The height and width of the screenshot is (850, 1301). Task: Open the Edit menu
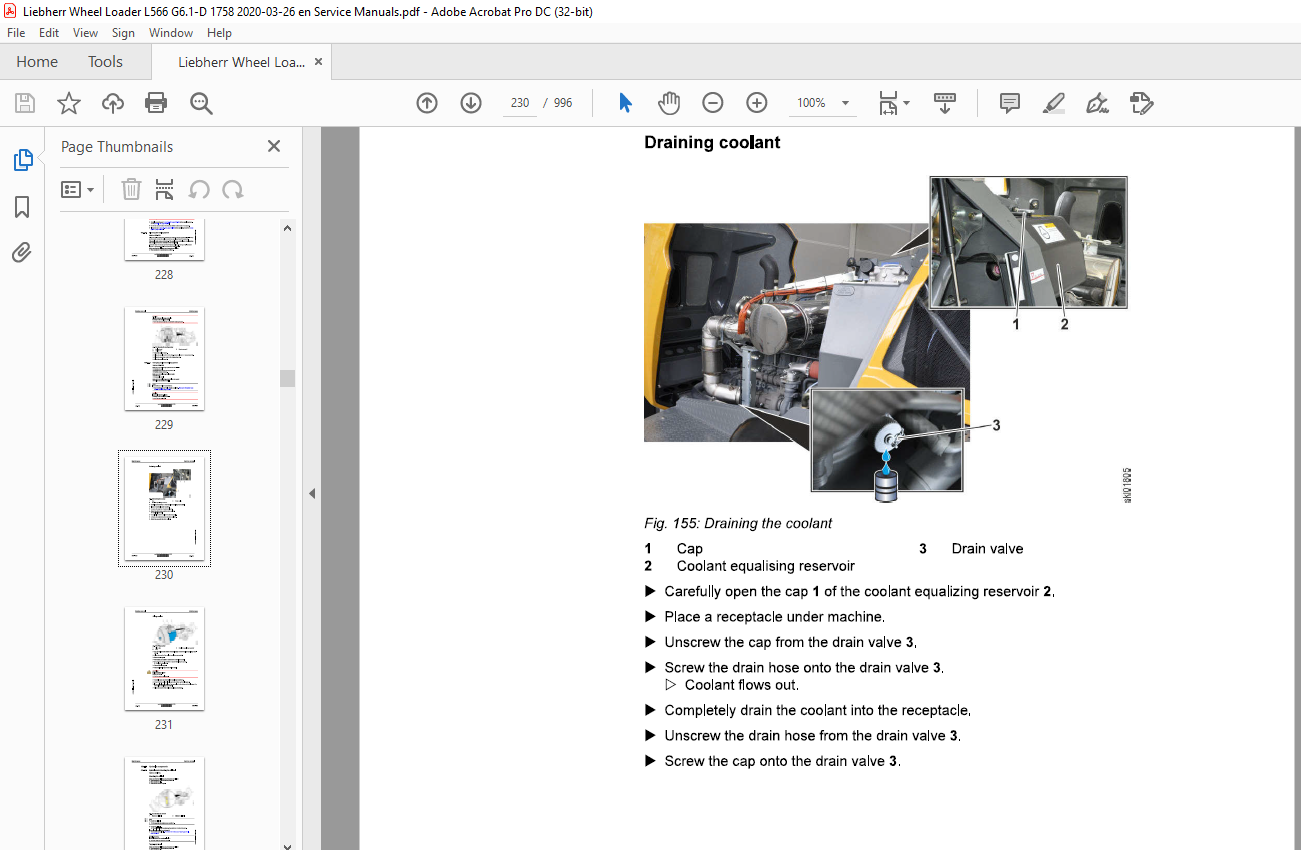49,33
